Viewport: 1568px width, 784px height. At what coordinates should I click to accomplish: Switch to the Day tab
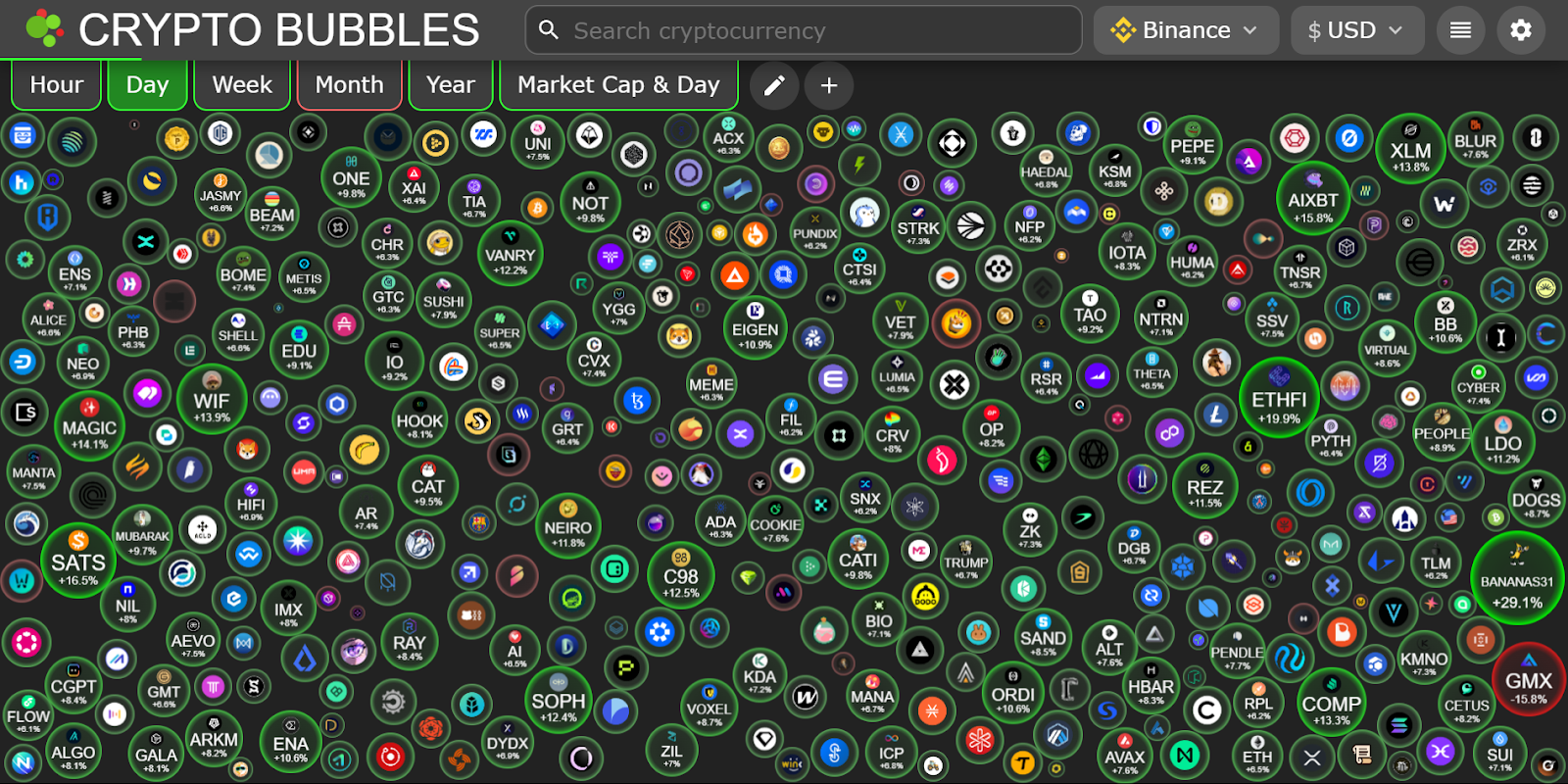[147, 85]
